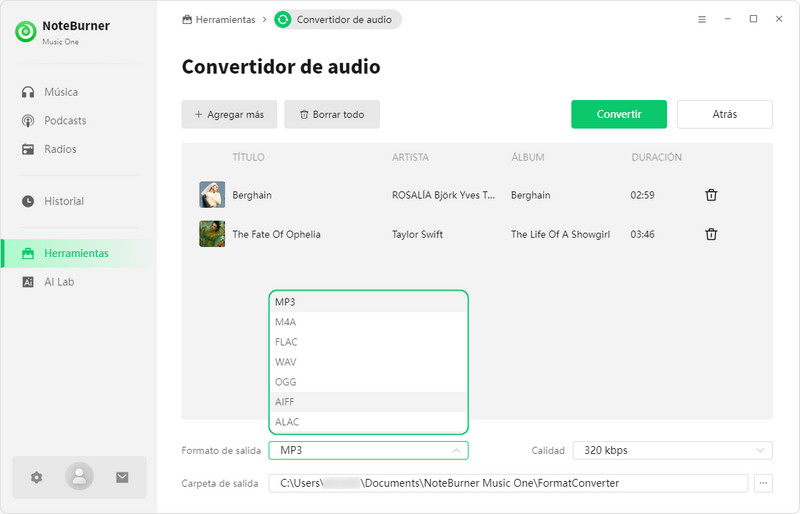
Task: Close the NoteBurner window
Action: pos(779,19)
